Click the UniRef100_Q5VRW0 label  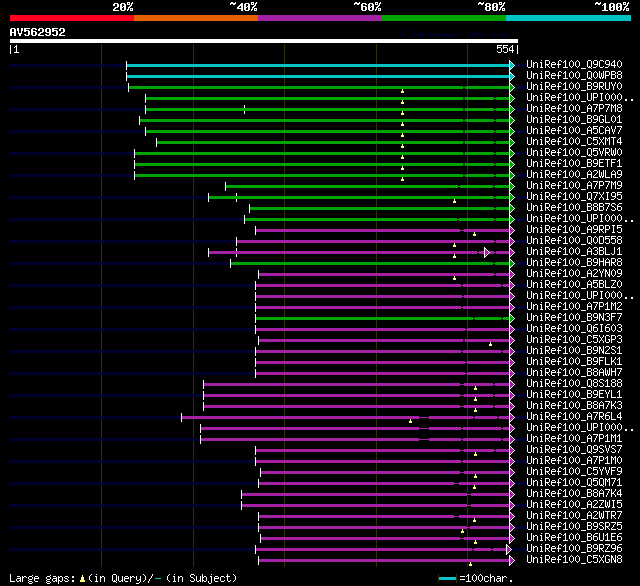(x=574, y=153)
